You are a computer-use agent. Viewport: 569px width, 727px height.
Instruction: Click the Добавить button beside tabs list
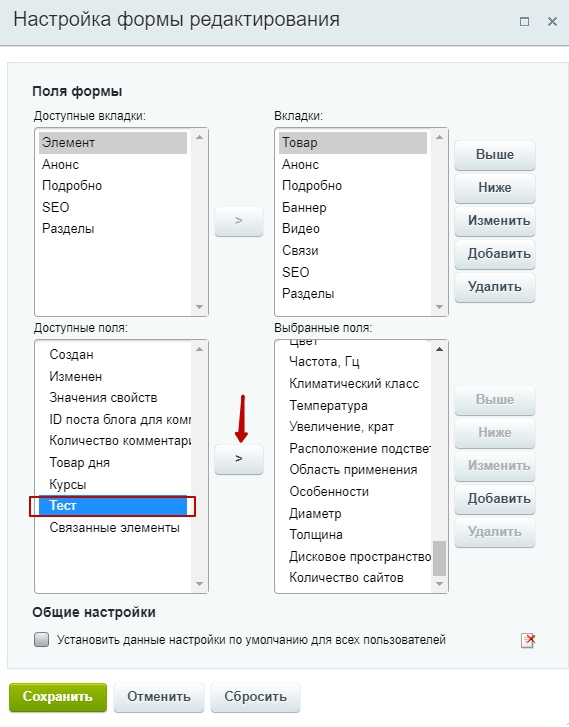(x=495, y=254)
